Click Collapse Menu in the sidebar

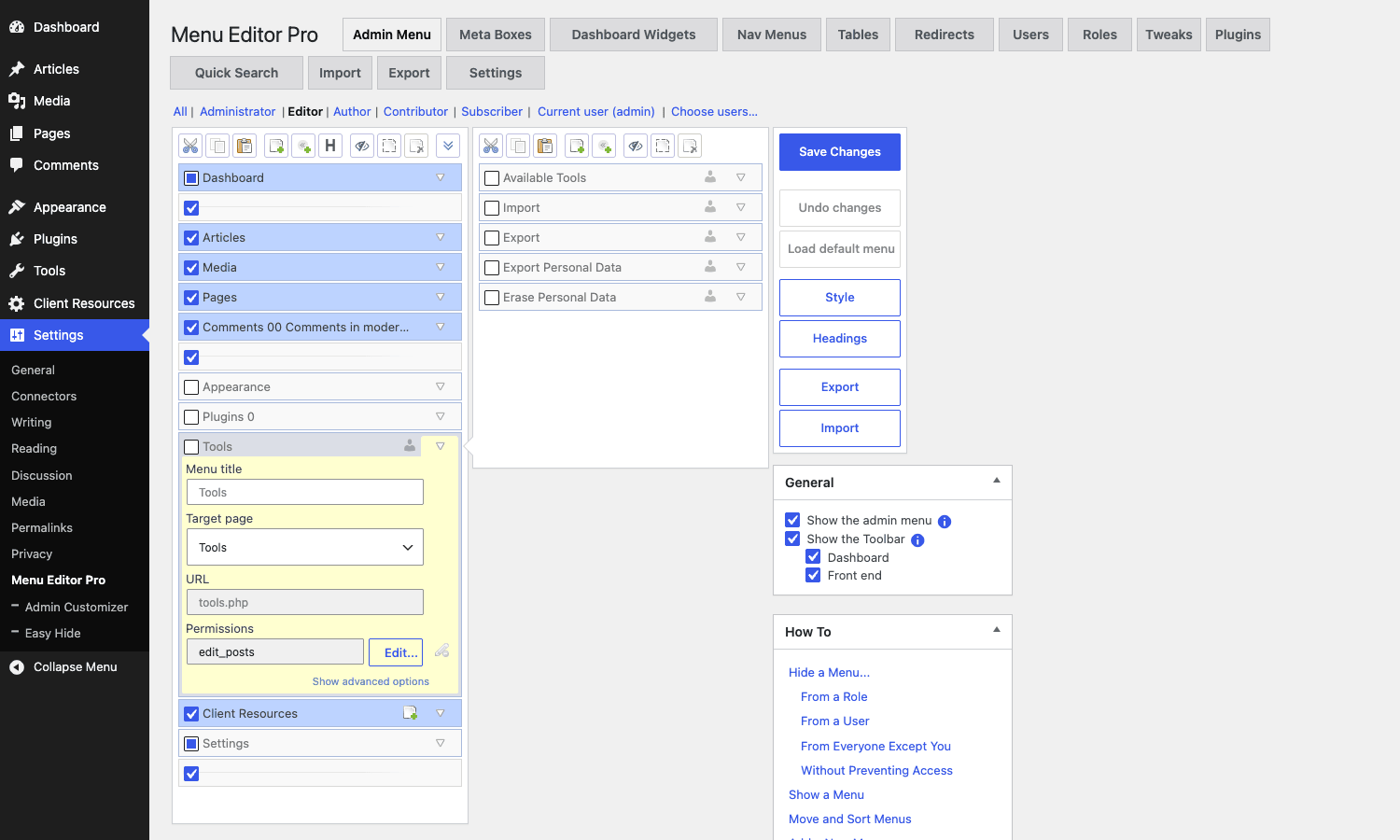[75, 666]
